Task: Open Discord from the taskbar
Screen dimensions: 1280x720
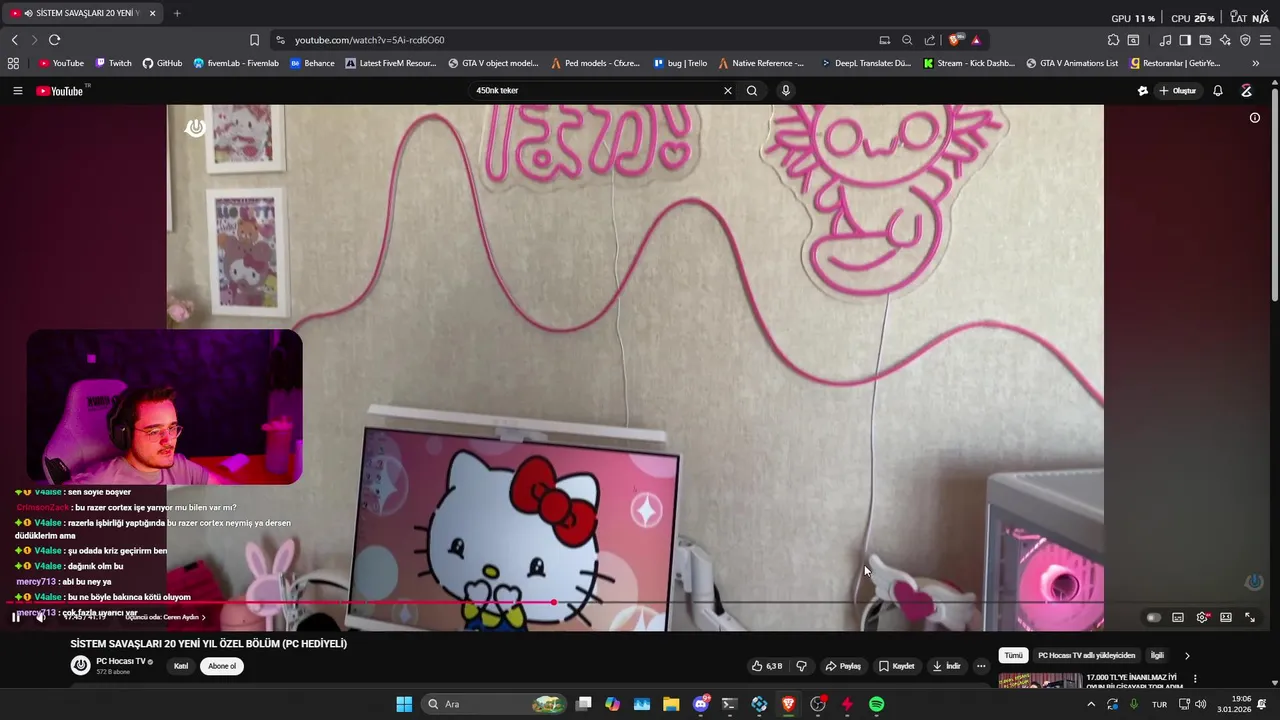Action: (x=701, y=704)
